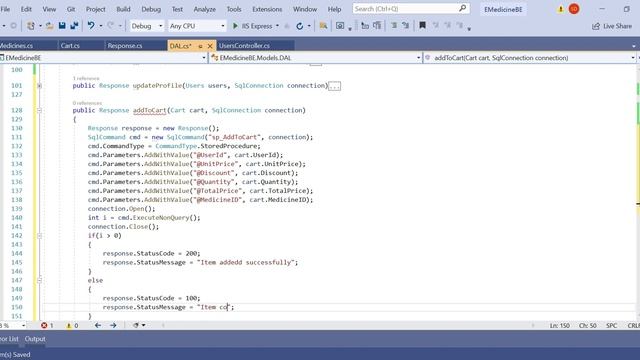Click the grayed Redo arrow
The width and height of the screenshot is (640, 360).
(x=111, y=26)
